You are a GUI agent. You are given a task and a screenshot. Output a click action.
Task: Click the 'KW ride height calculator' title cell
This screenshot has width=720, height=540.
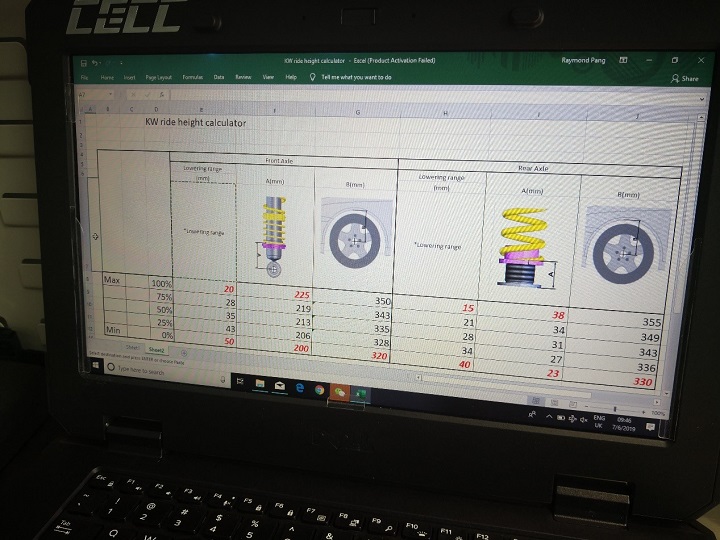(x=196, y=123)
